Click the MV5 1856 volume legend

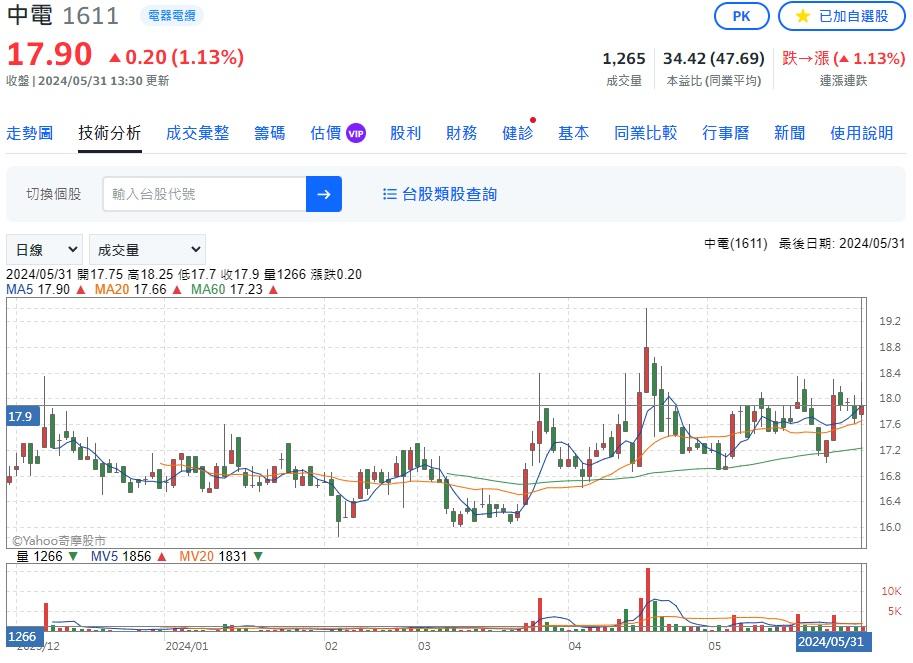121,556
